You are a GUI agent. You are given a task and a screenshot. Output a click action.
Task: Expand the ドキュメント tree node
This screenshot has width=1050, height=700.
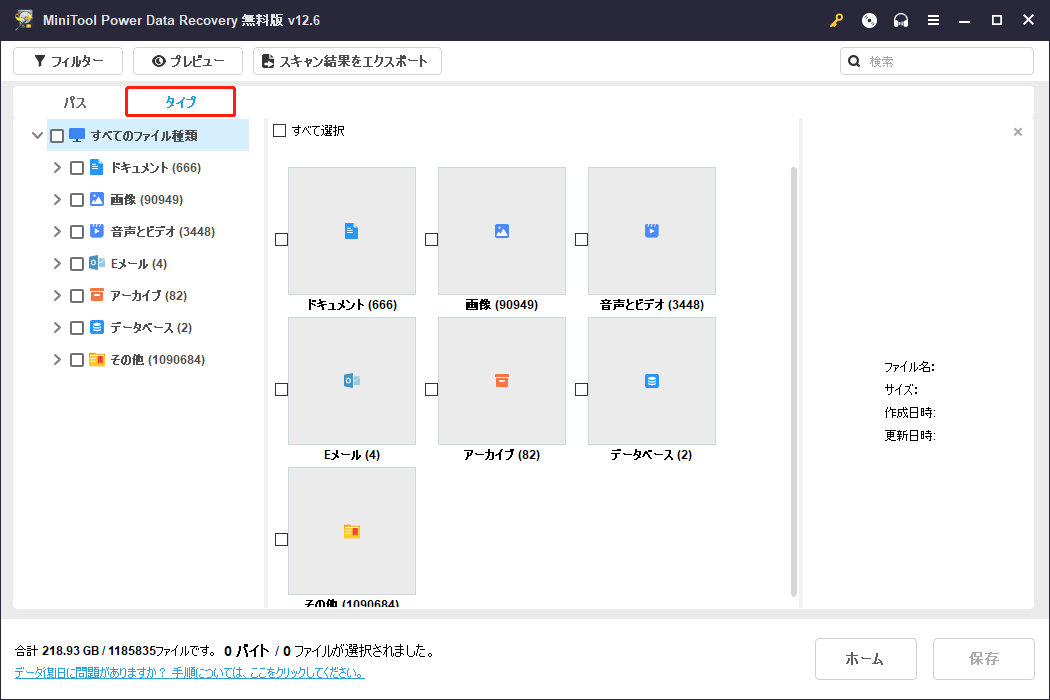click(57, 168)
